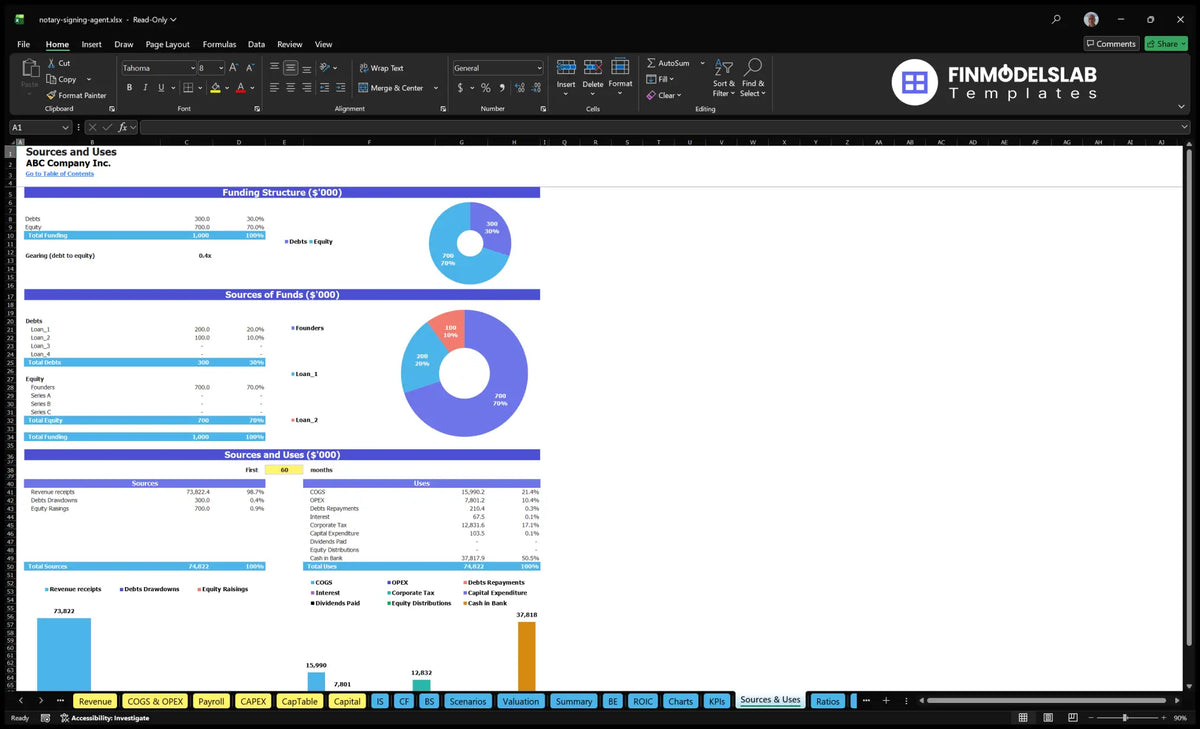Click the Decrease Font Size icon
The width and height of the screenshot is (1200, 729).
(250, 68)
